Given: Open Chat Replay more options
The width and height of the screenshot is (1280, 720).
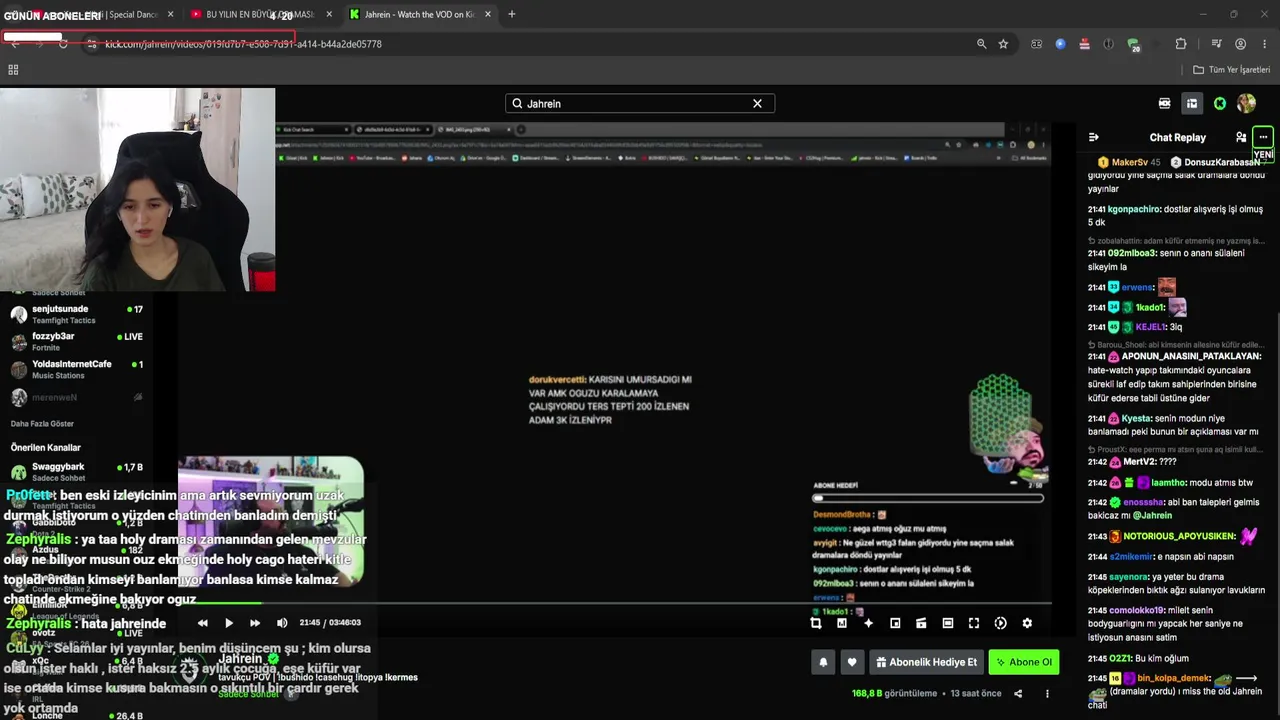Looking at the screenshot, I should (1263, 137).
